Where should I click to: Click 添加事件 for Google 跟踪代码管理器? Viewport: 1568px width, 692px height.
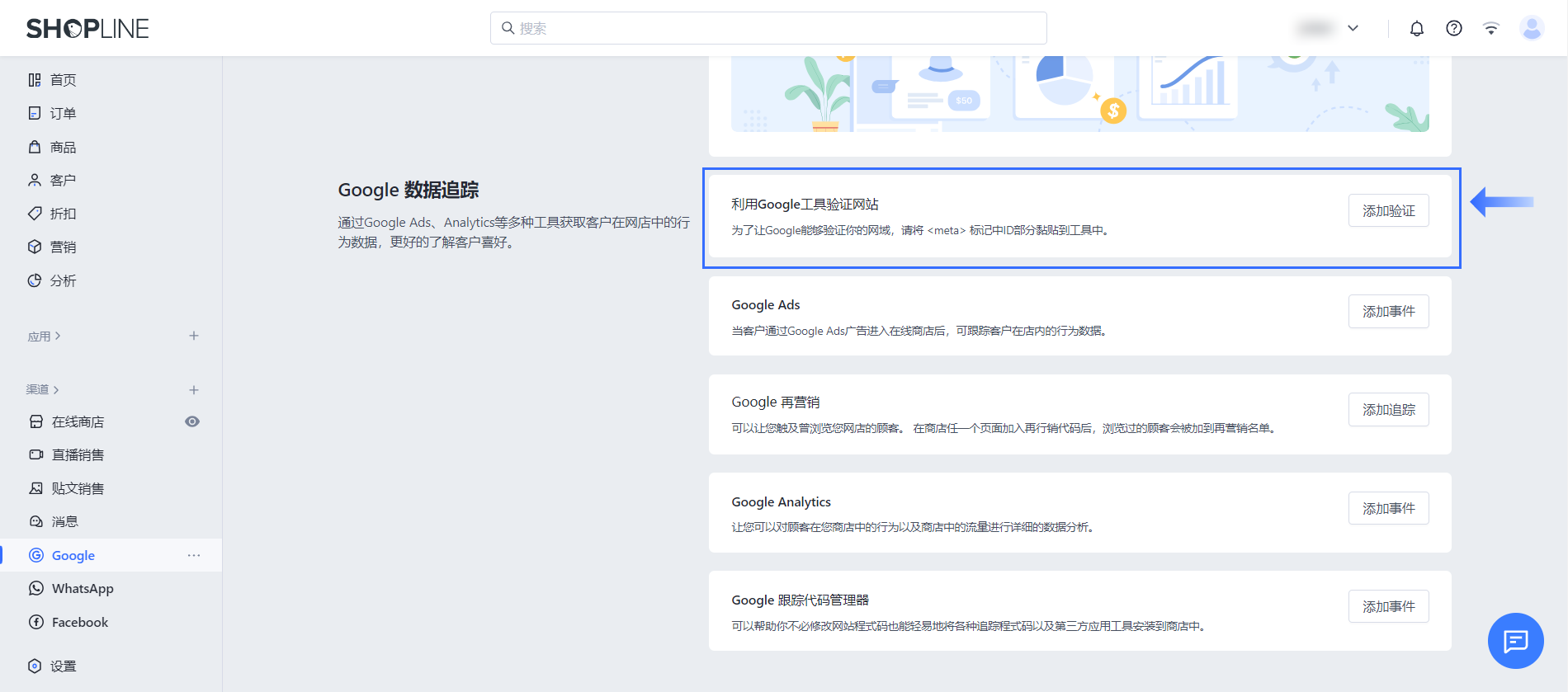pos(1388,607)
